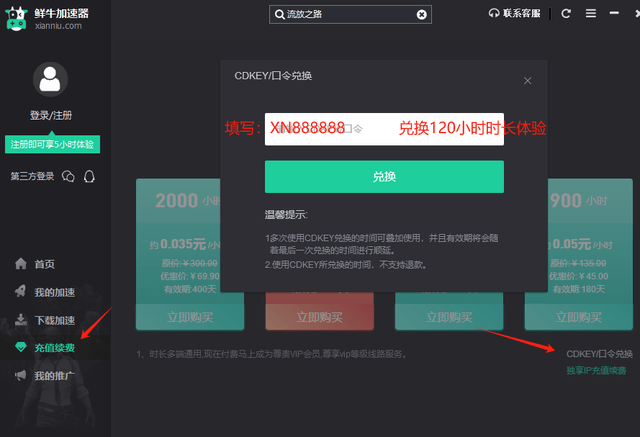Open the hamburger menu in title bar
Screen dimensions: 640x437
point(591,14)
